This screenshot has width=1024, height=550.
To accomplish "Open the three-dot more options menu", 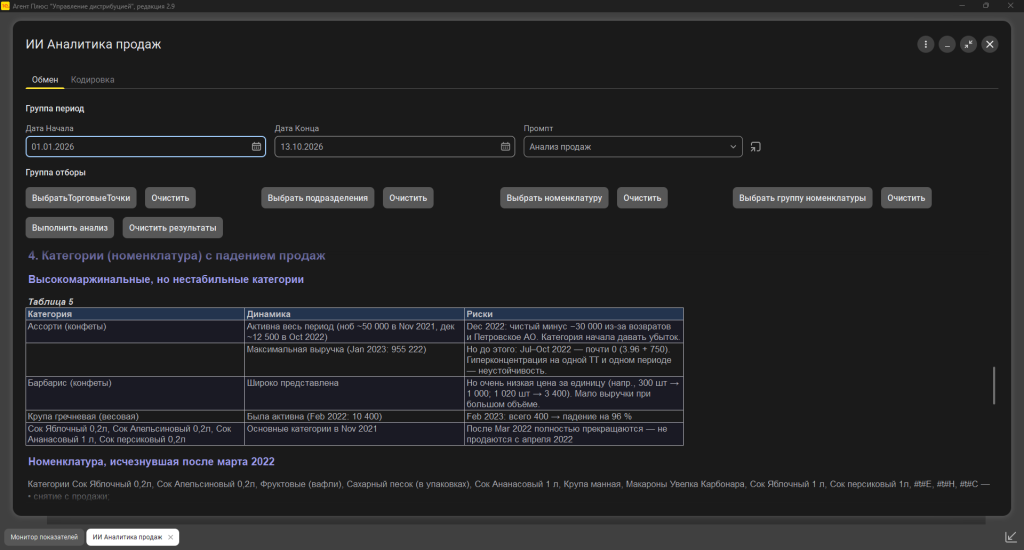I will click(x=925, y=44).
